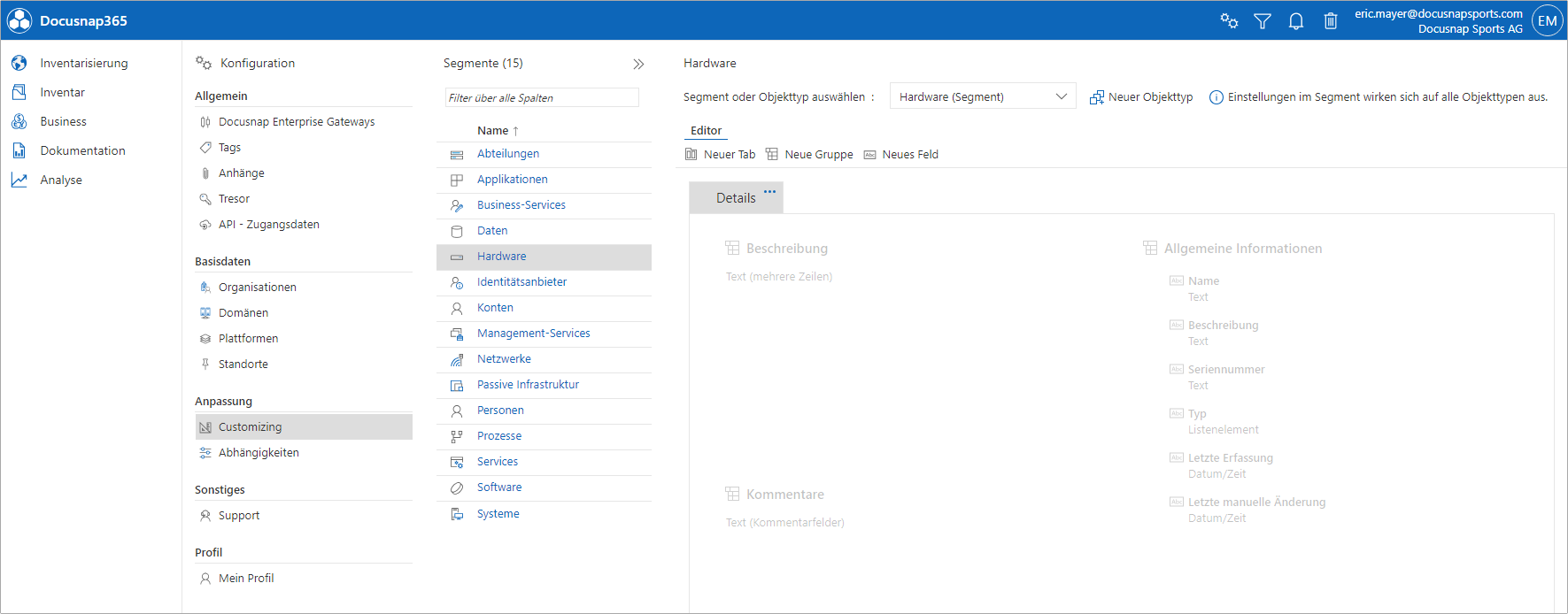Image resolution: width=1568 pixels, height=614 pixels.
Task: Open the notifications bell icon
Action: 1295,21
